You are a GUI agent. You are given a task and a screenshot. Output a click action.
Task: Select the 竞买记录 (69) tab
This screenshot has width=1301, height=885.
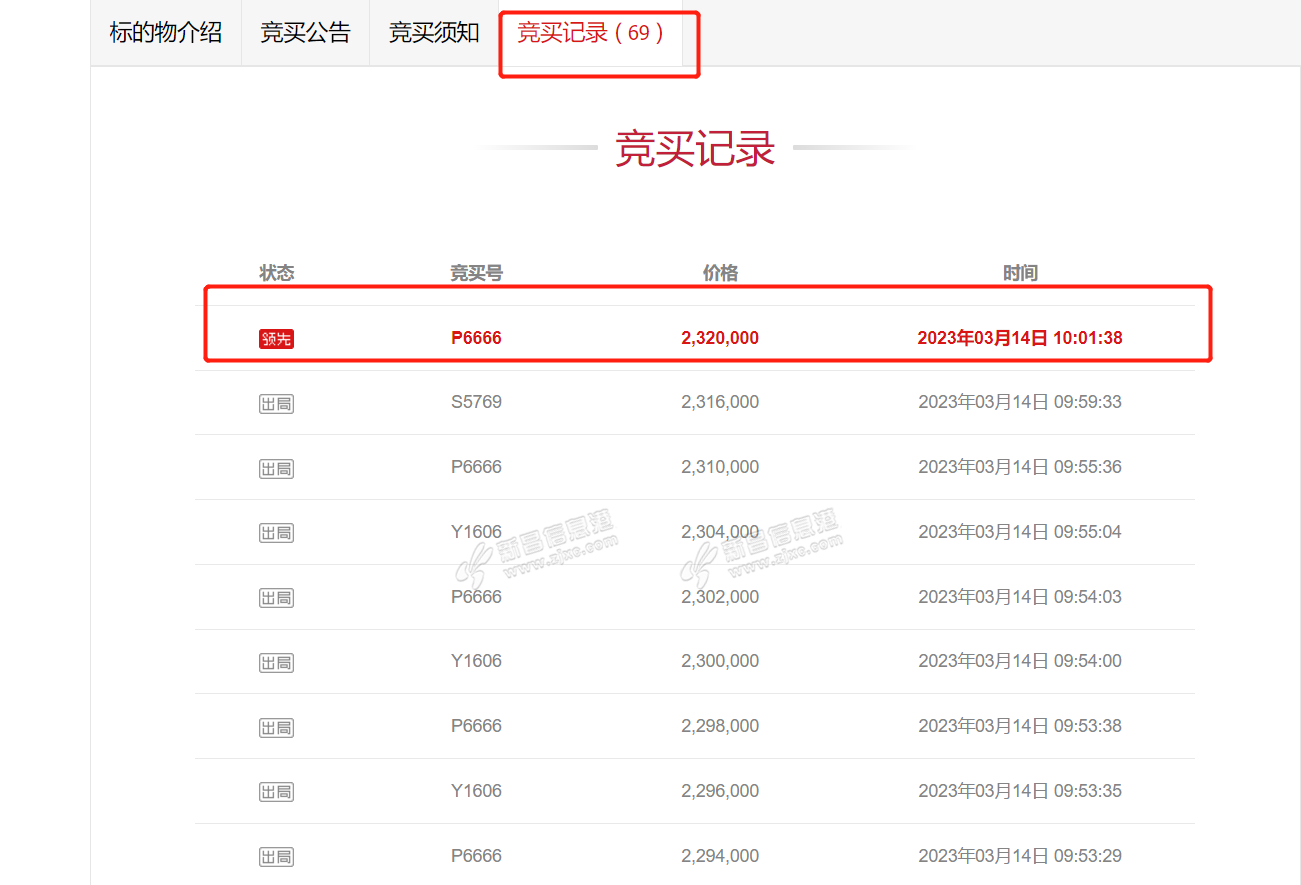point(590,32)
